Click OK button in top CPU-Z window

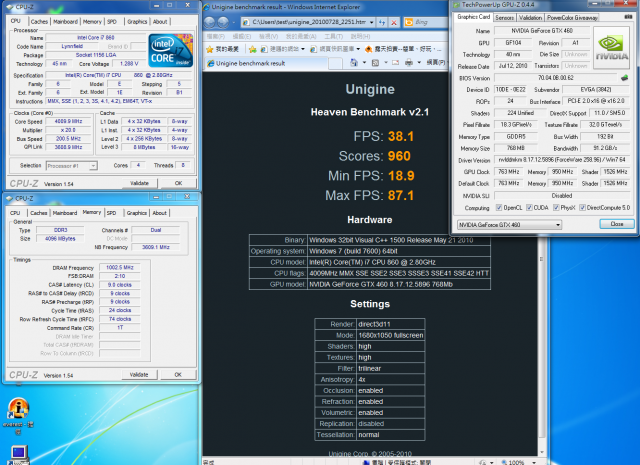[178, 183]
